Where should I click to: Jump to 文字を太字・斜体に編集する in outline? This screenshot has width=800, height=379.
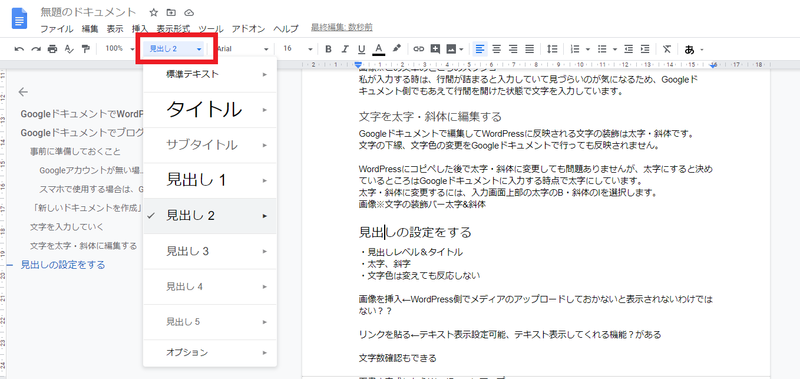pos(83,245)
